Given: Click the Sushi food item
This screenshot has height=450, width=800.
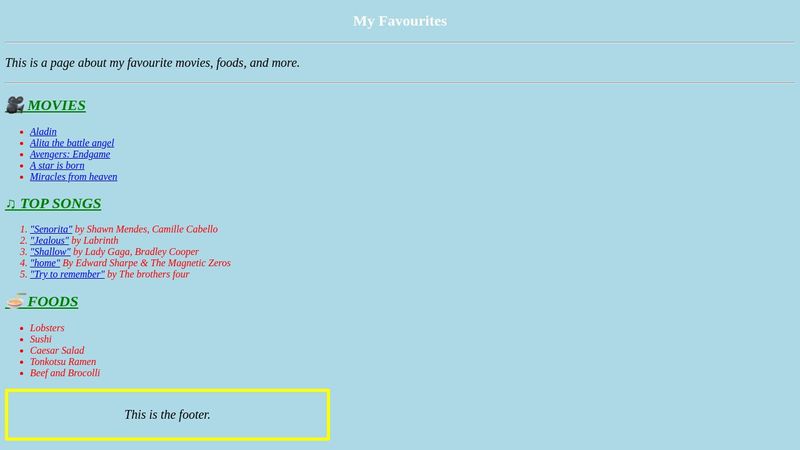Looking at the screenshot, I should 41,339.
